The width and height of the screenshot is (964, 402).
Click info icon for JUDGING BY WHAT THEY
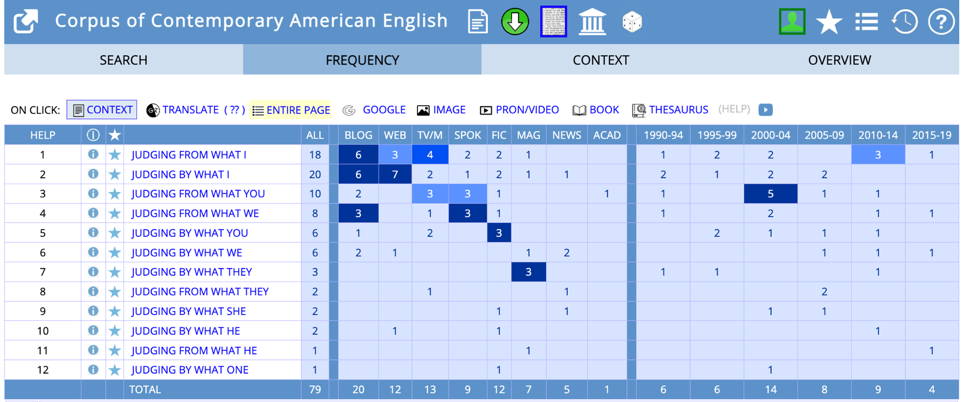pyautogui.click(x=93, y=272)
